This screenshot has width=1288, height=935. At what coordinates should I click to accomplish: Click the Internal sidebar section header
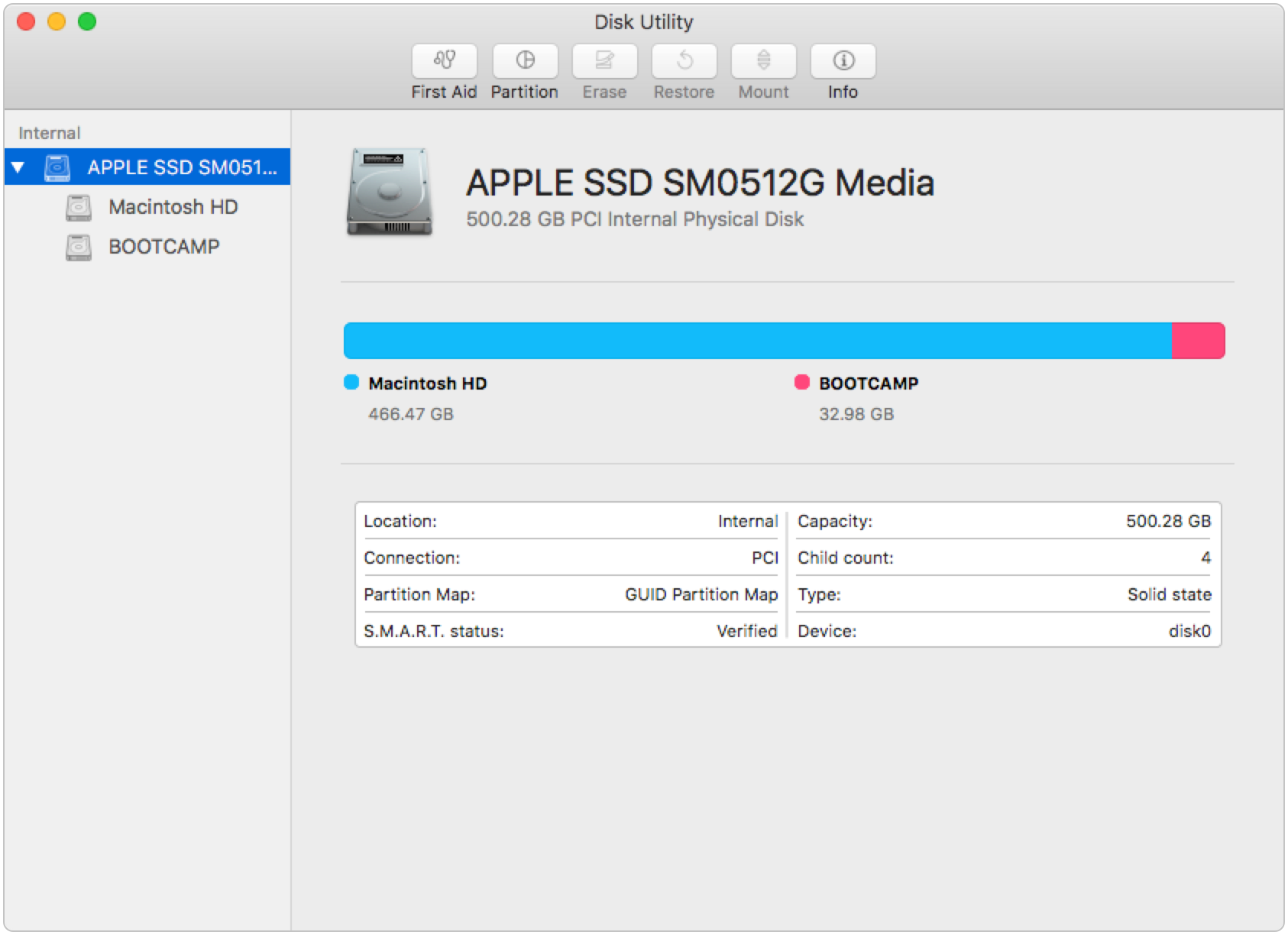(50, 133)
